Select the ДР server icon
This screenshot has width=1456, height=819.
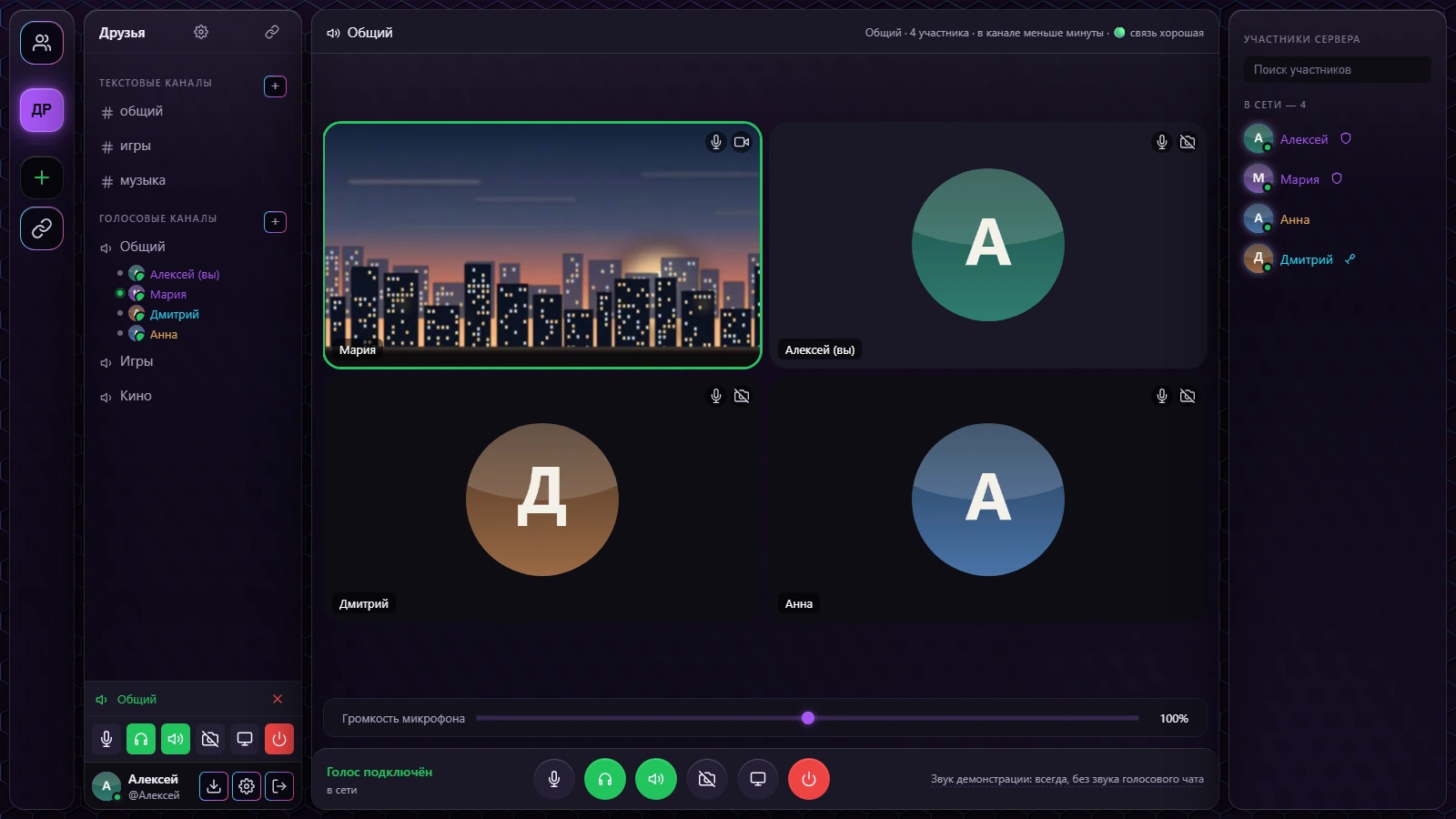point(42,110)
